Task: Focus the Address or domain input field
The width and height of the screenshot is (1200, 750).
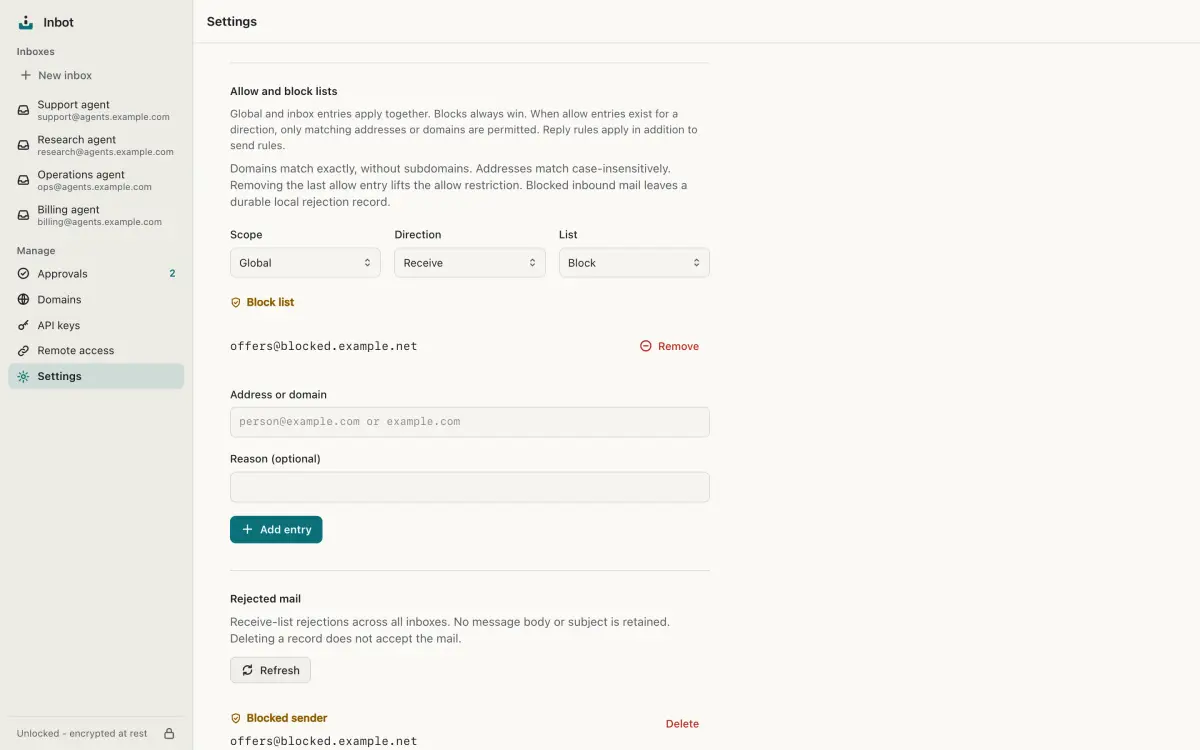Action: [470, 422]
